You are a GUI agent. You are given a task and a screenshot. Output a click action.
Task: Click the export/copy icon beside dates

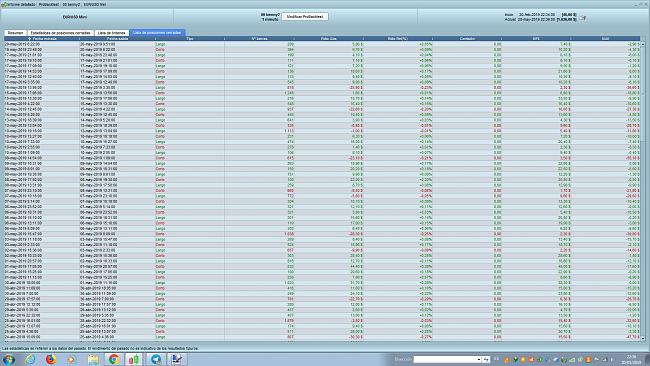[x=583, y=18]
